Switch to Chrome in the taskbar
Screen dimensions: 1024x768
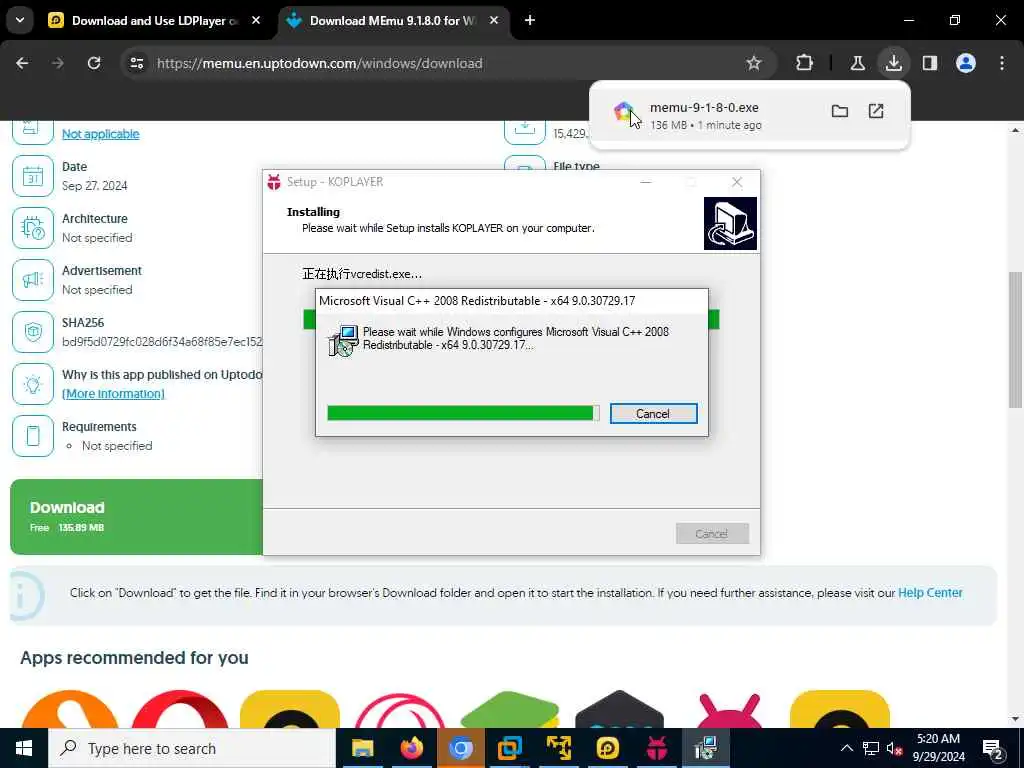coord(460,748)
